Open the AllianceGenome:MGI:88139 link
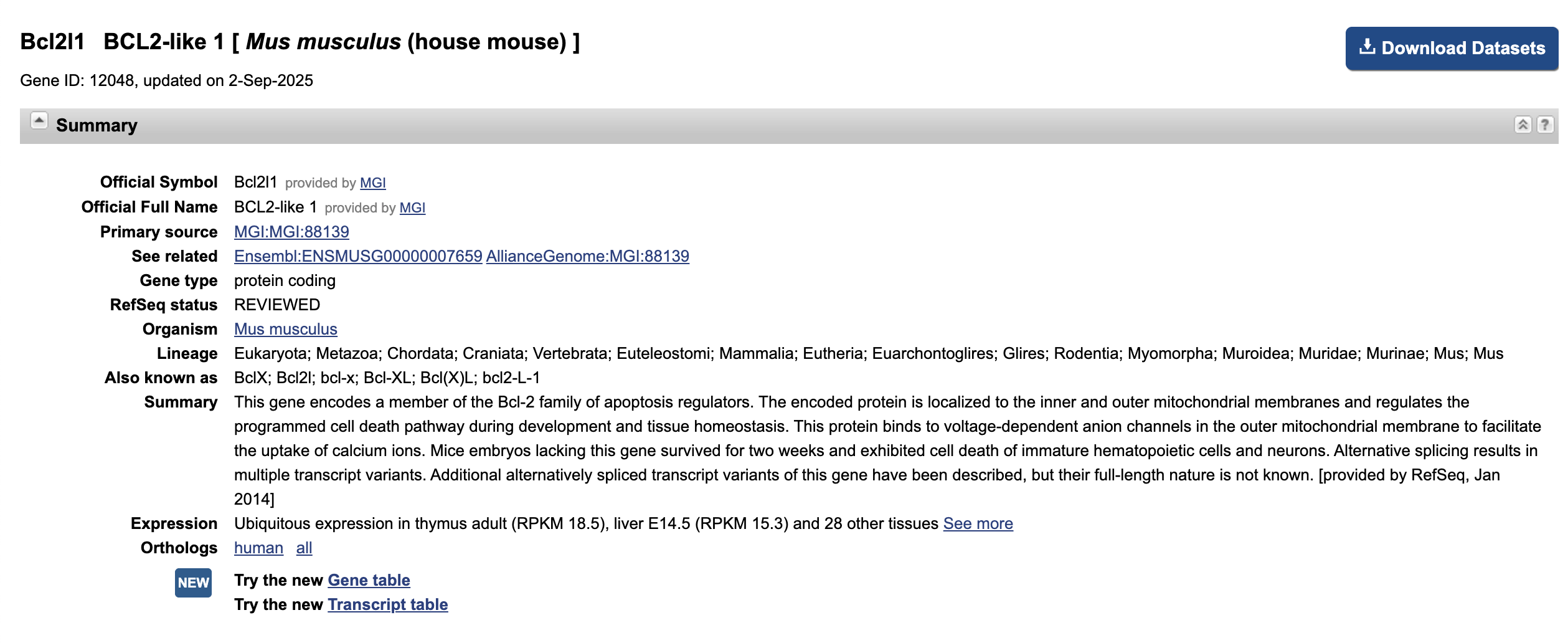The height and width of the screenshot is (643, 1568). 588,255
